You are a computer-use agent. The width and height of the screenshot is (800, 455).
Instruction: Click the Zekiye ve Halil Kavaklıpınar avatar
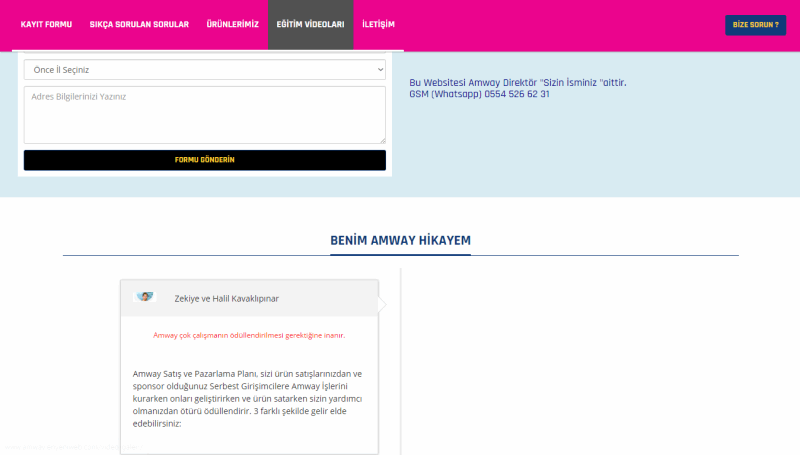tap(145, 297)
